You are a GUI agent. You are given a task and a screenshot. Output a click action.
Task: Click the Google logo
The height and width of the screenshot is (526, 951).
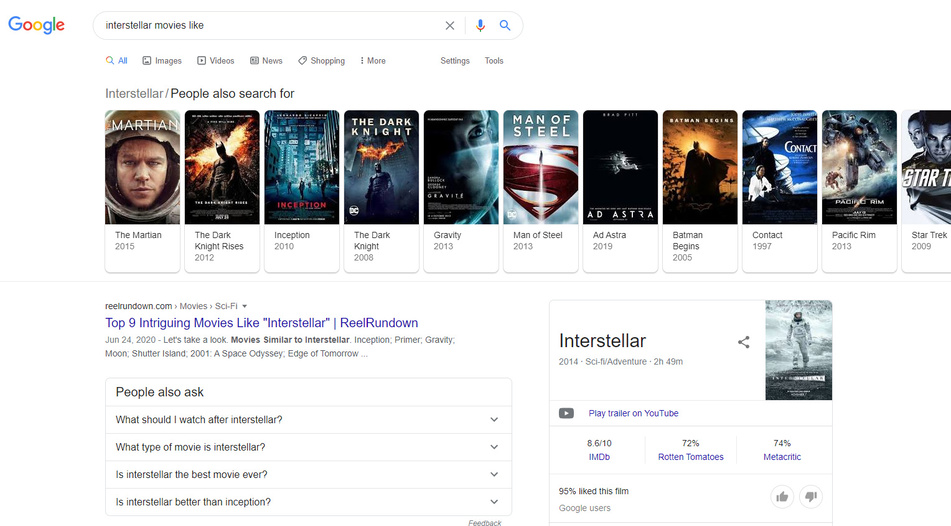36,25
